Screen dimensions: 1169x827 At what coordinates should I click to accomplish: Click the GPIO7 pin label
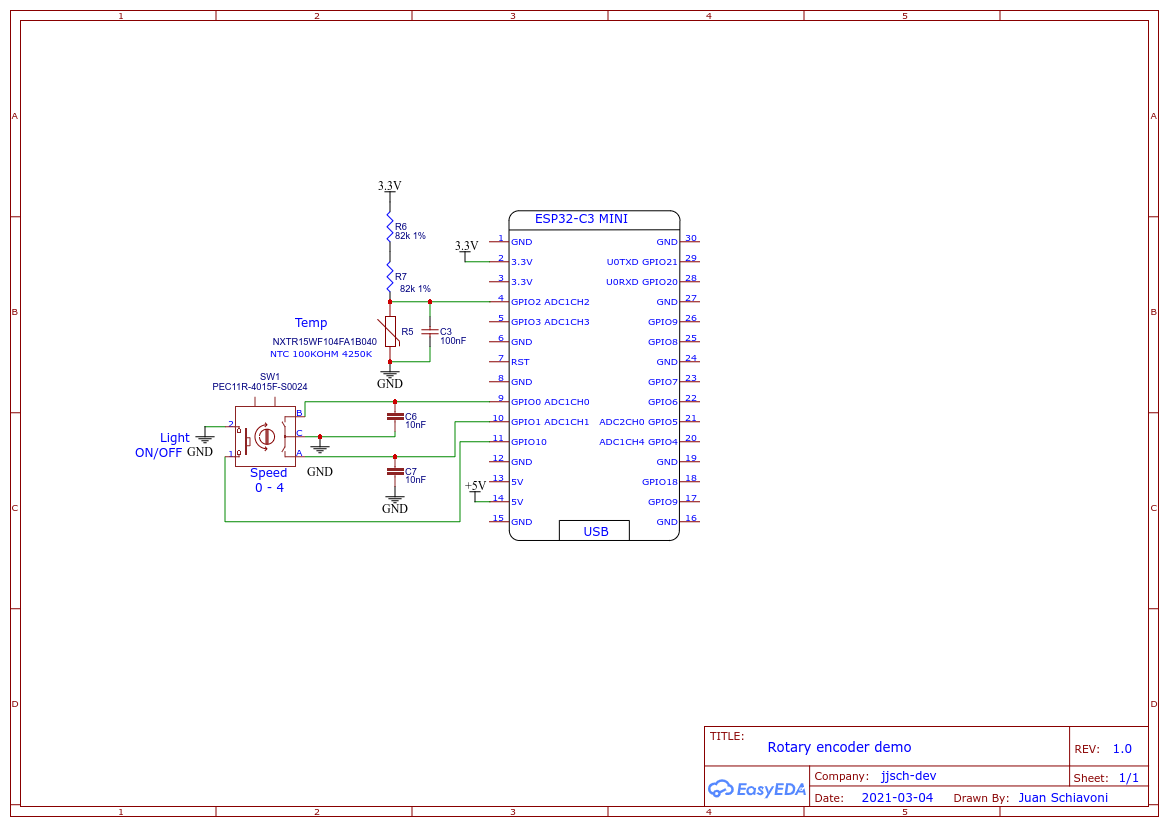663,382
